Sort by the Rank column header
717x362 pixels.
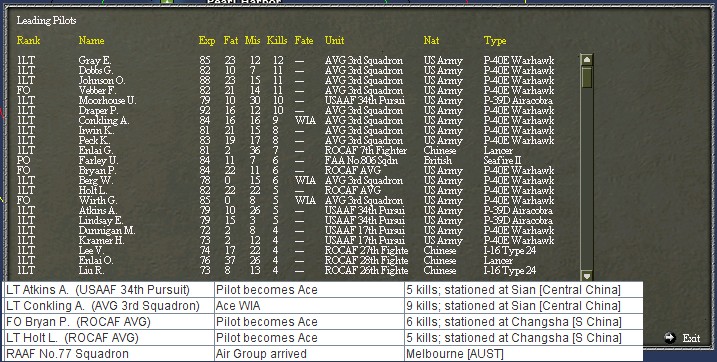pos(28,41)
